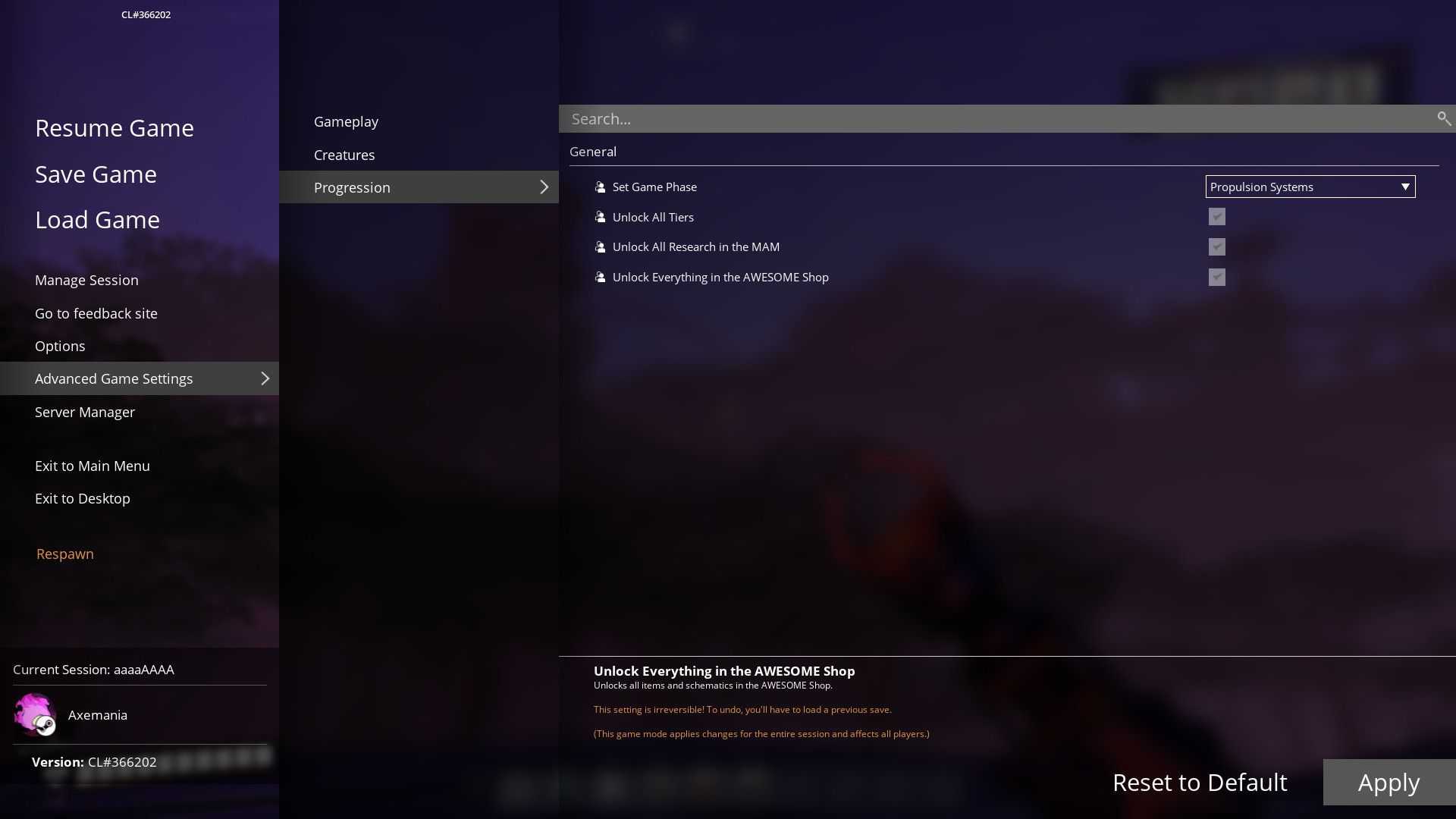Select the Creatures menu item

344,154
